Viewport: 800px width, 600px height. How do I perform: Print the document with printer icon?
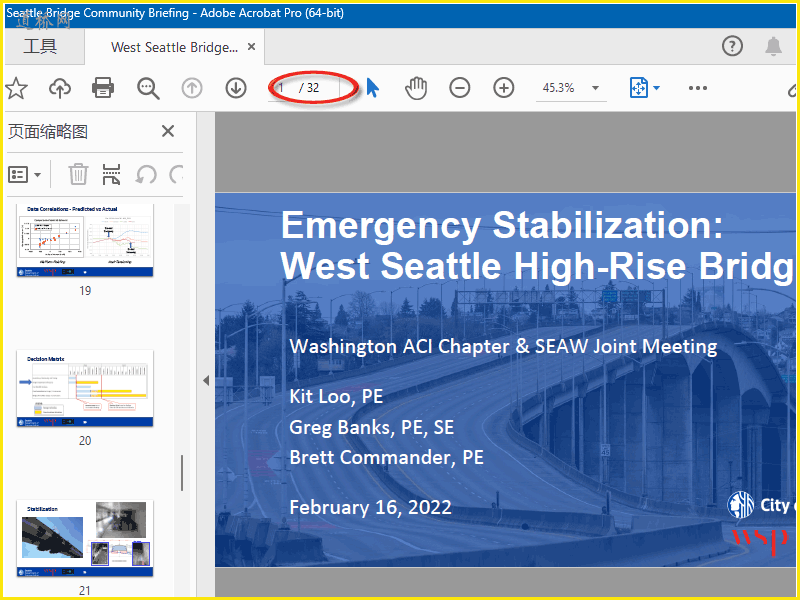103,88
